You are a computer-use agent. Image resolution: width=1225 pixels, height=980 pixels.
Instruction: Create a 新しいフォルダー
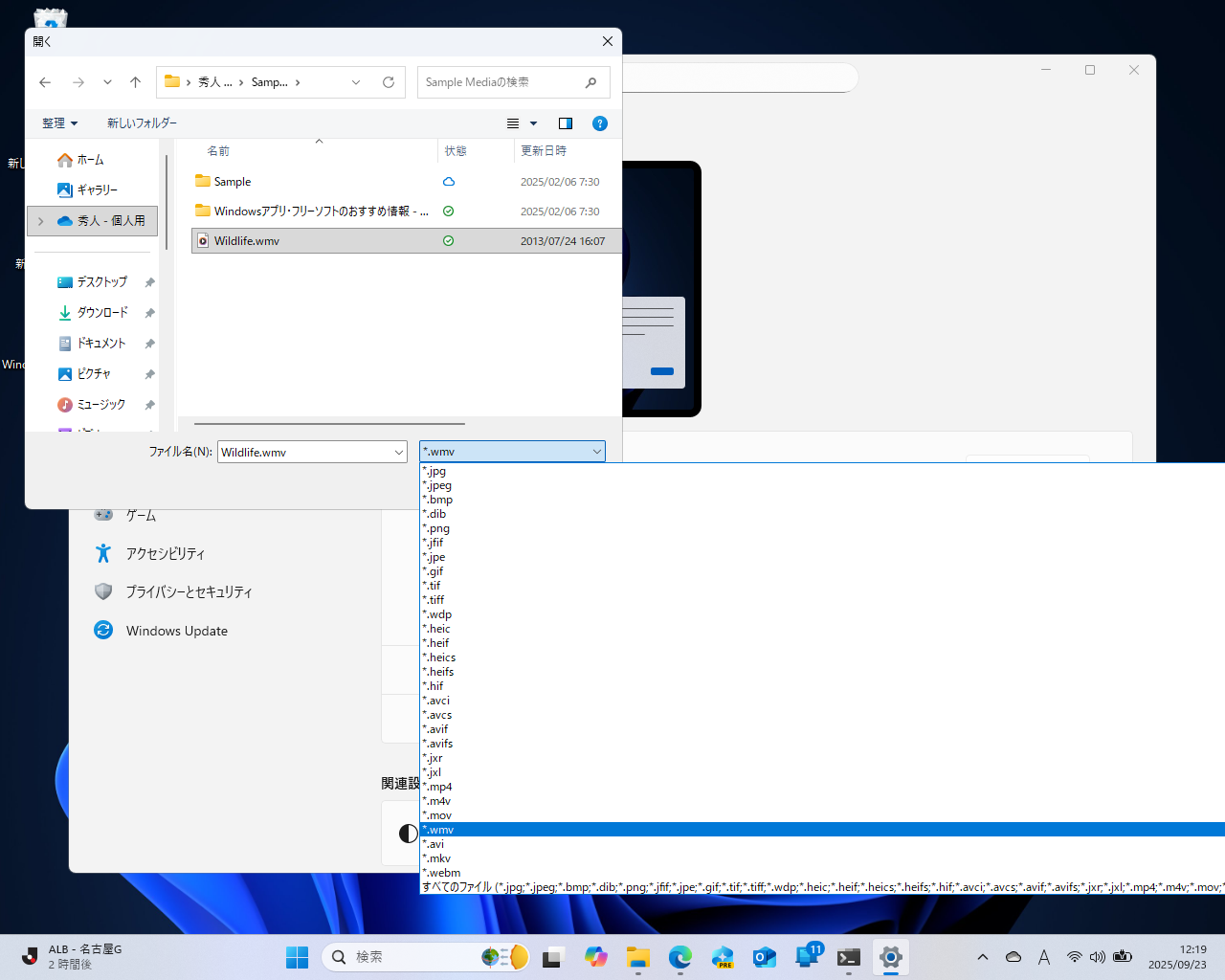coord(142,123)
